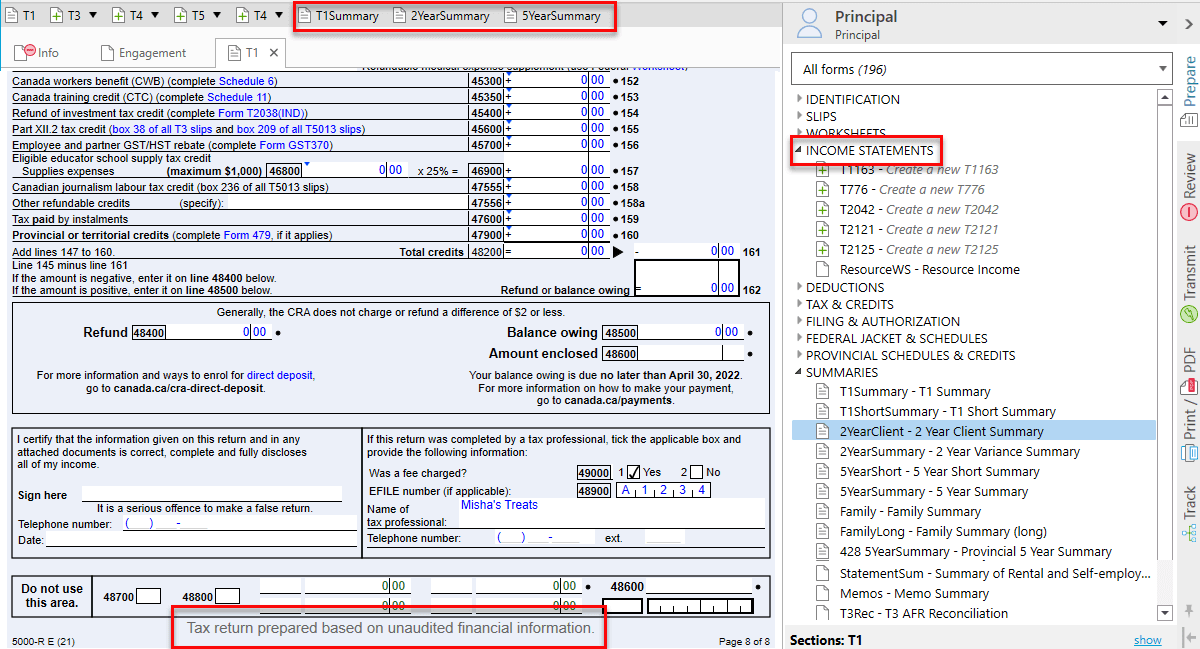1200x649 pixels.
Task: Click the Name of tax professional field
Action: [x=610, y=512]
